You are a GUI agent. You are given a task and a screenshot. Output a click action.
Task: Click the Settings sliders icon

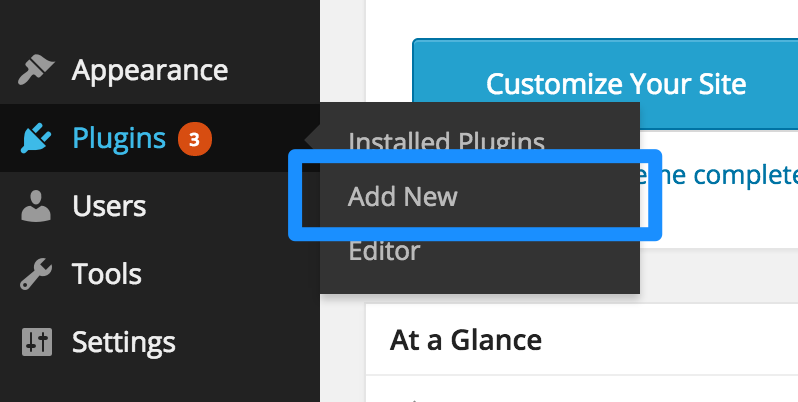pos(37,342)
